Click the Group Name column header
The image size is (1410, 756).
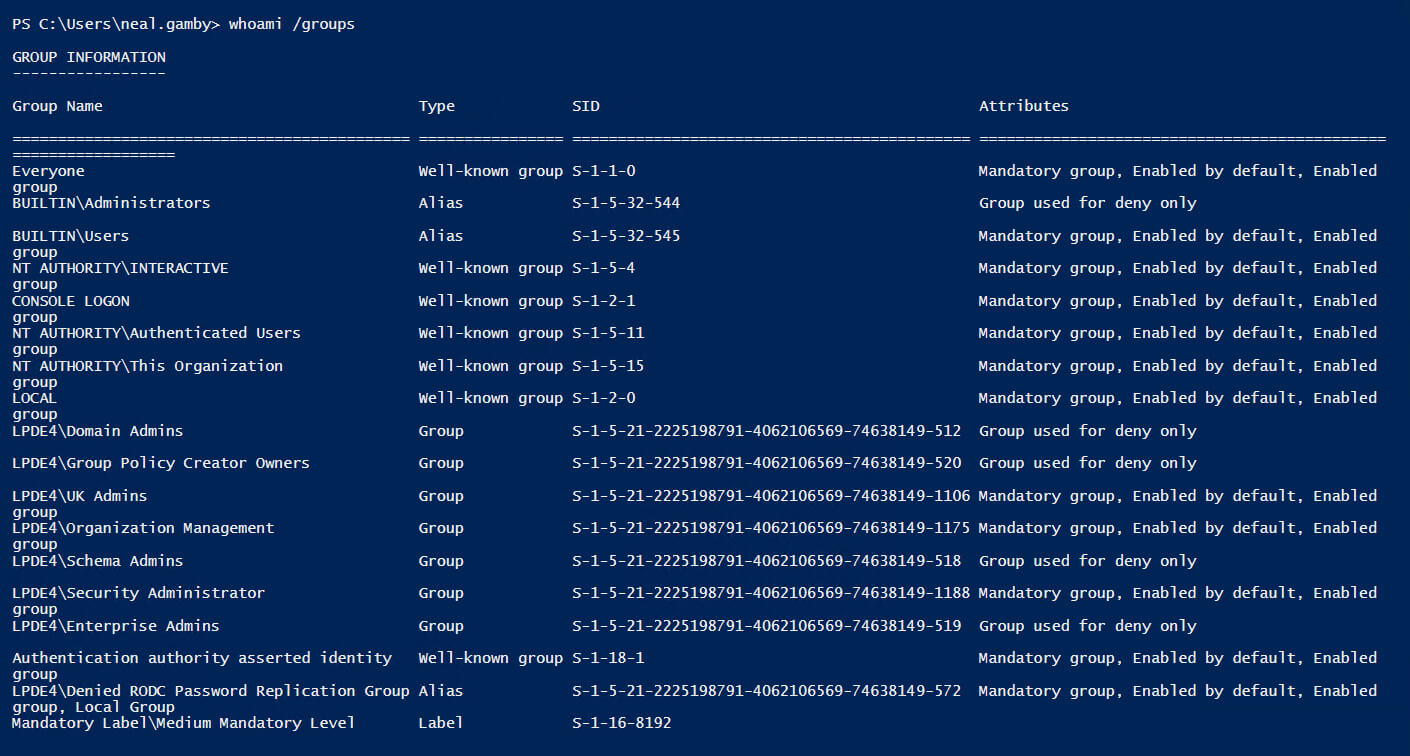[x=57, y=106]
